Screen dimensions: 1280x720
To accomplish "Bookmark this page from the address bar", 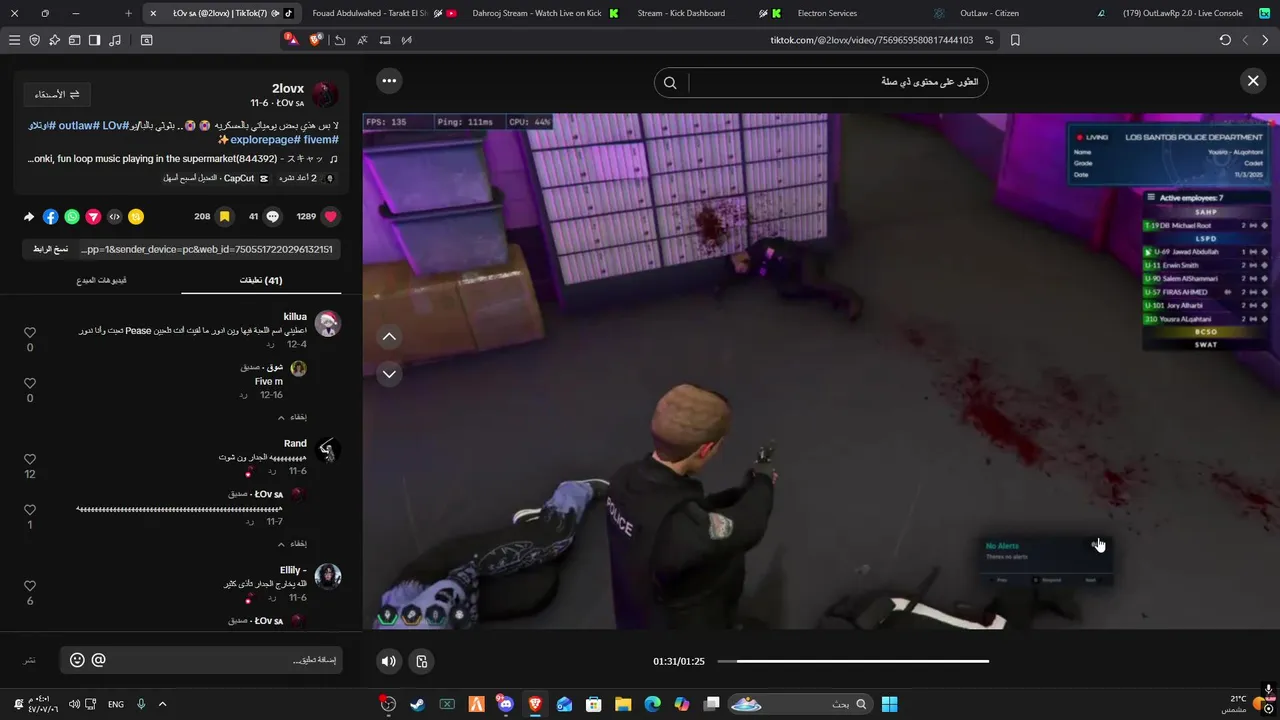I will (x=1015, y=40).
